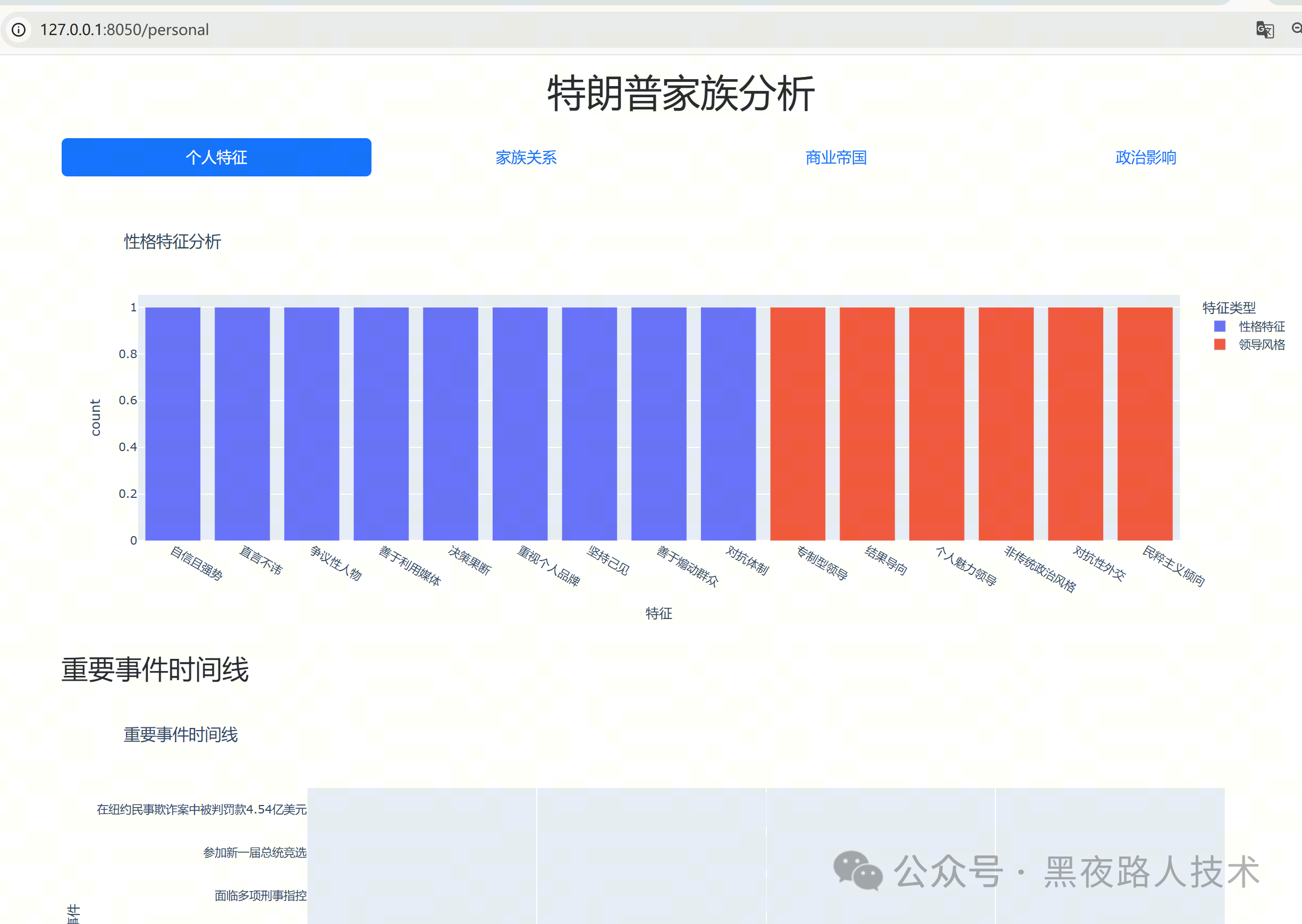The image size is (1302, 924).
Task: Click the 专制型领导 red bar
Action: (x=797, y=424)
